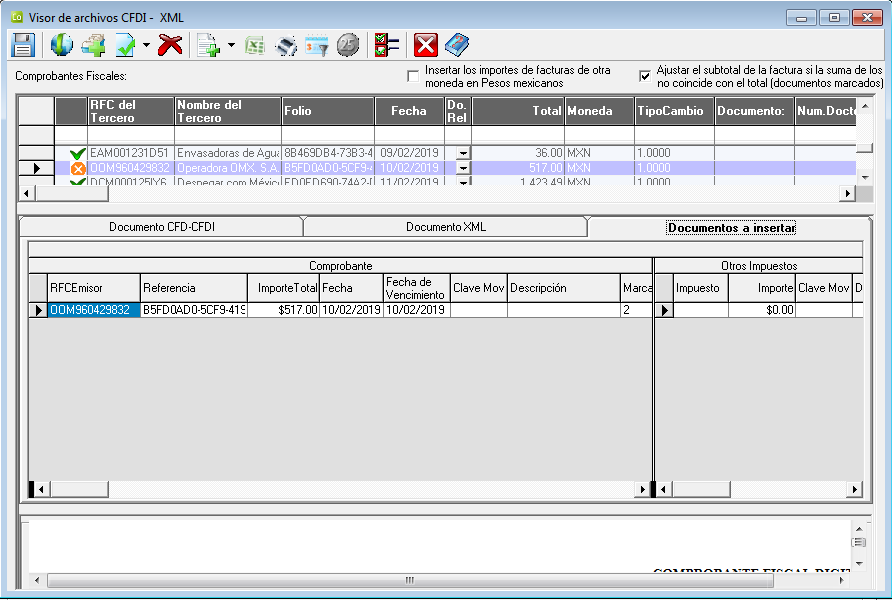The image size is (892, 600).
Task: Enable insert foreign currency amounts in pesos
Action: tap(413, 77)
